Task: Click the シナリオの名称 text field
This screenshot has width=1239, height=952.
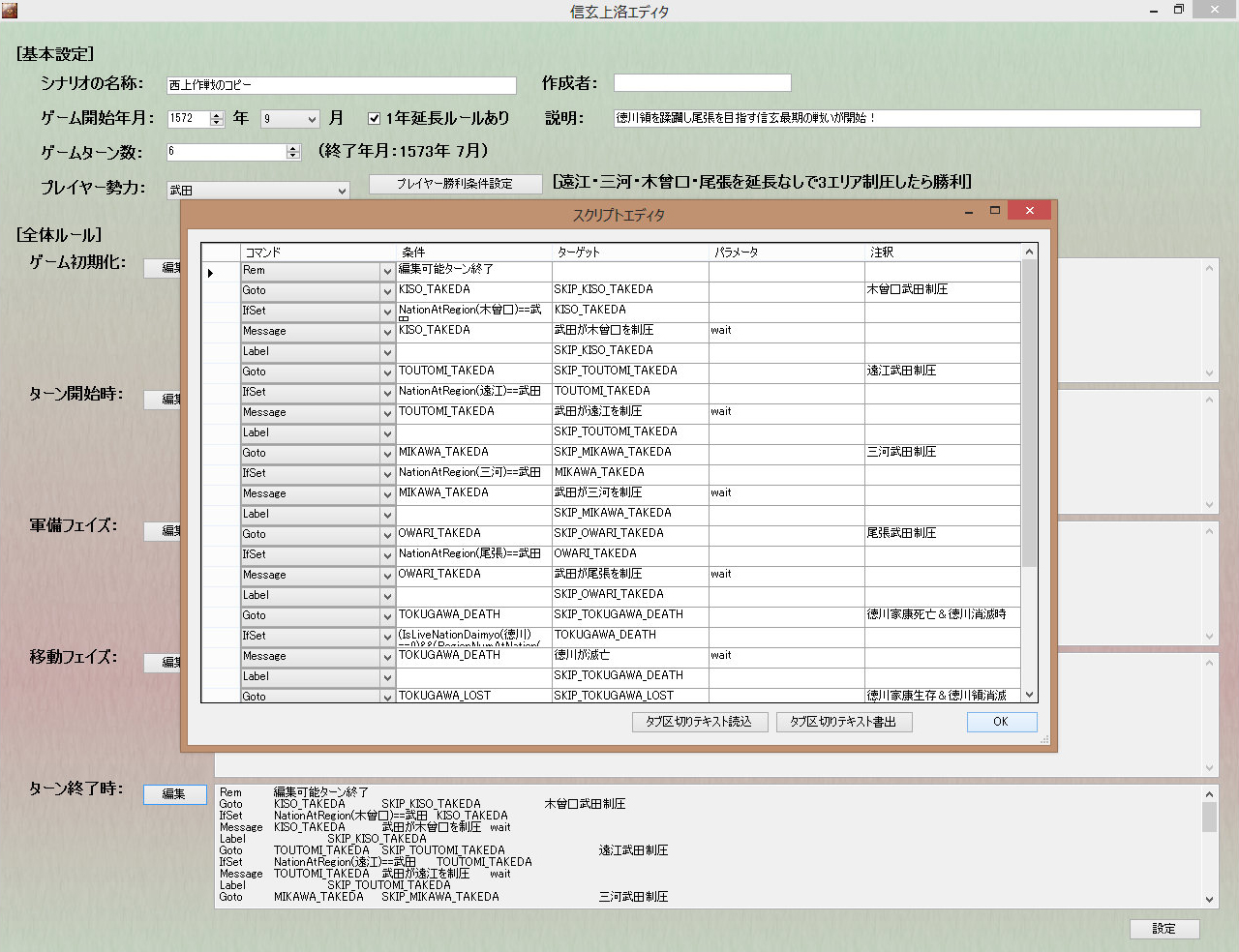Action: (341, 85)
